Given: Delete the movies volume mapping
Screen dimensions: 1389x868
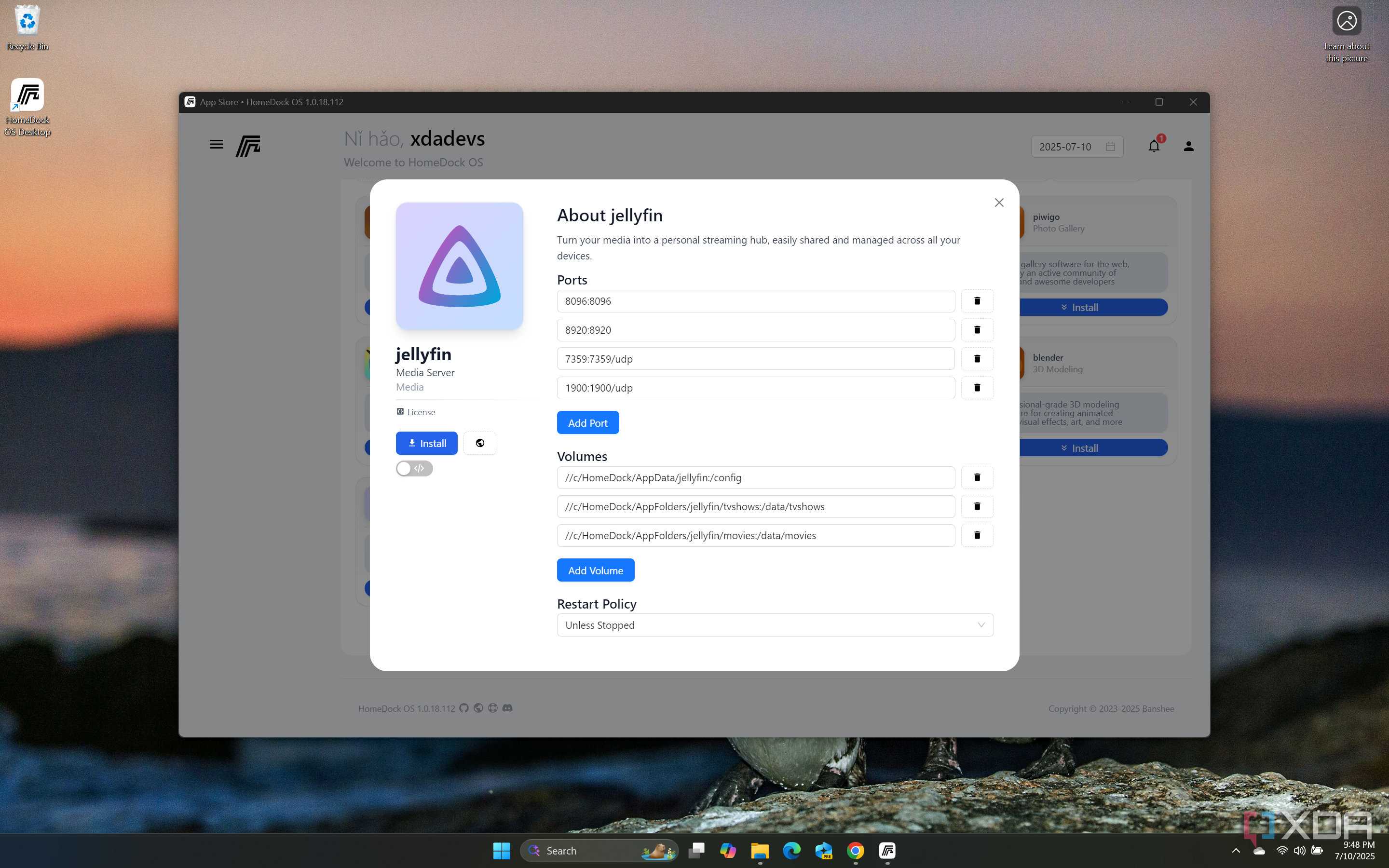Looking at the screenshot, I should pos(977,535).
